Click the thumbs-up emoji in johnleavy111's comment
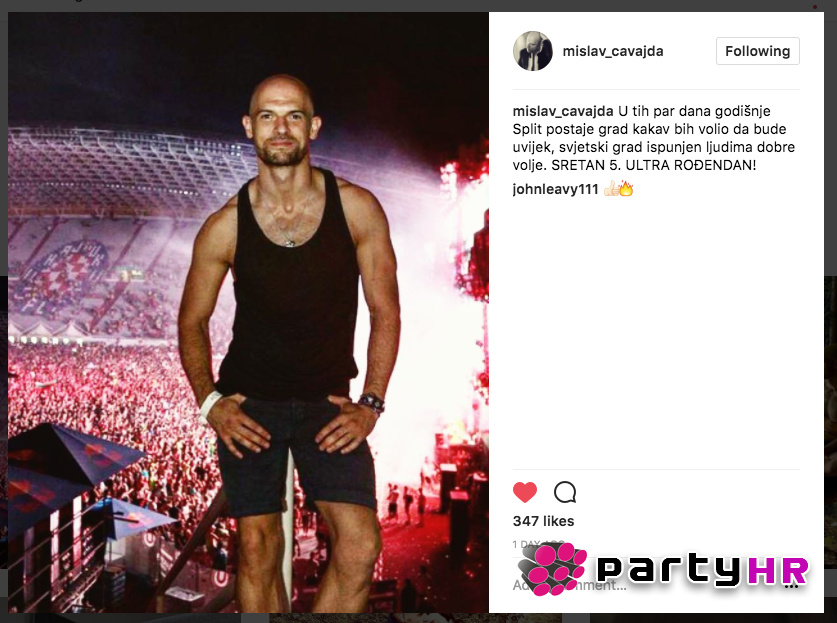Viewport: 837px width, 623px height. pyautogui.click(x=611, y=188)
